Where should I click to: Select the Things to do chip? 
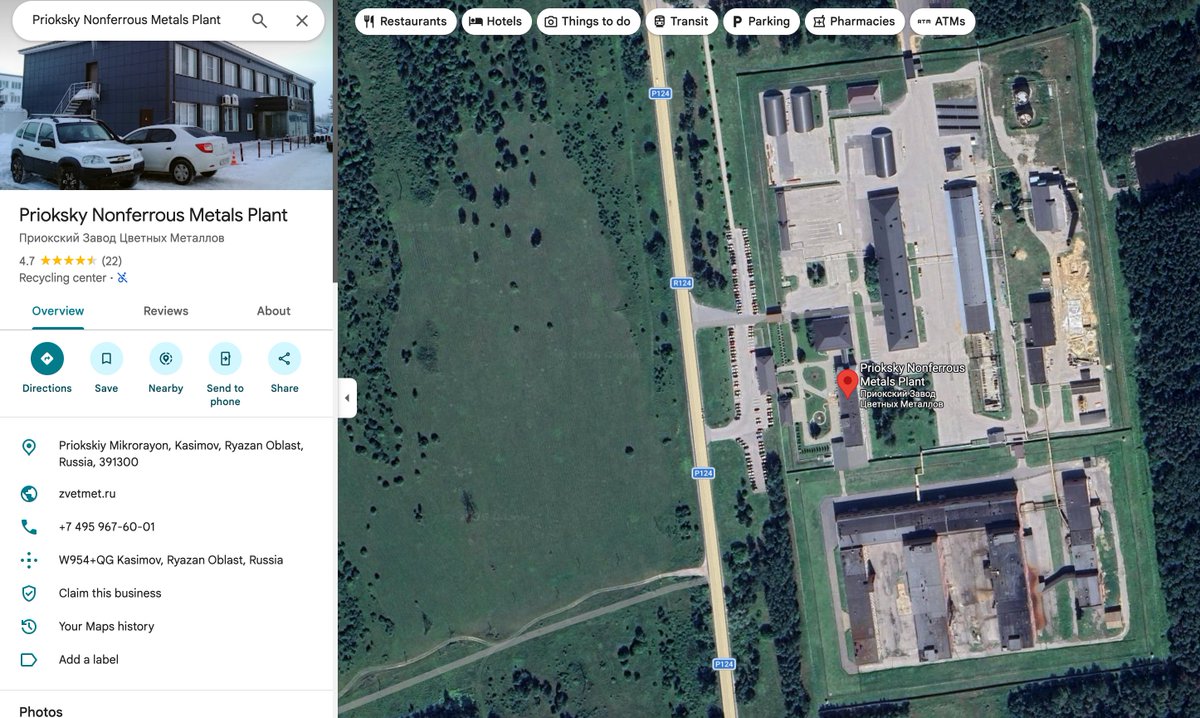tap(588, 21)
